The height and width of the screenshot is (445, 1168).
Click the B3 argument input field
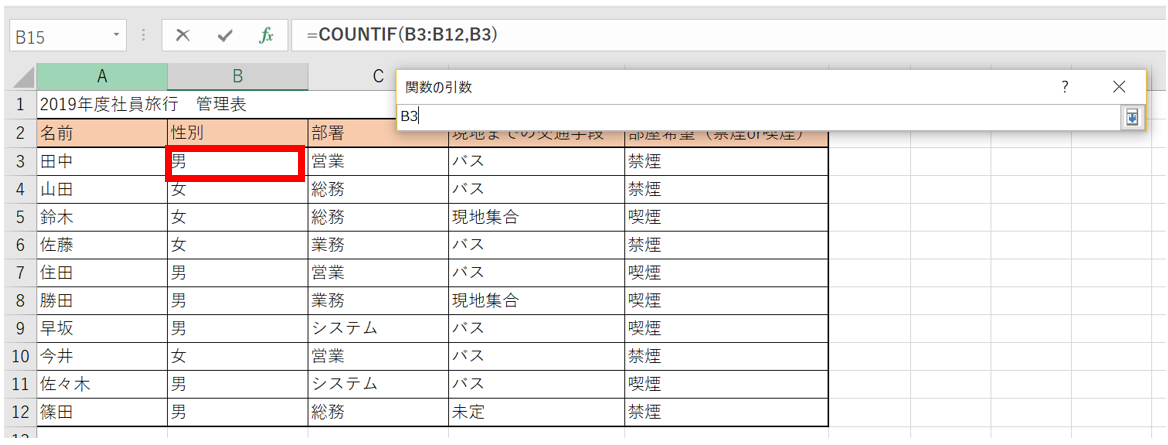(x=759, y=117)
